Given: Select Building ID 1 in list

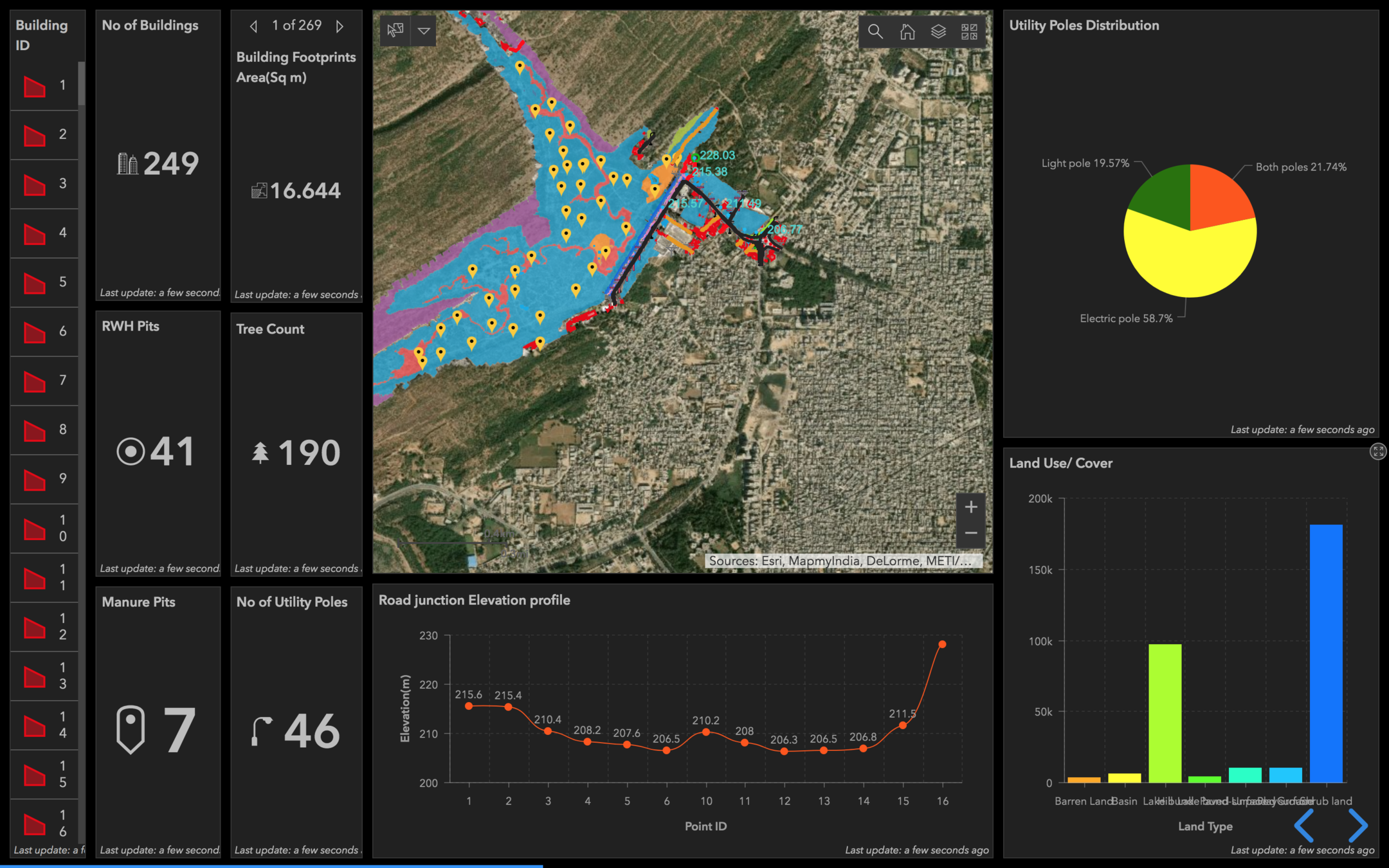Looking at the screenshot, I should (x=44, y=85).
